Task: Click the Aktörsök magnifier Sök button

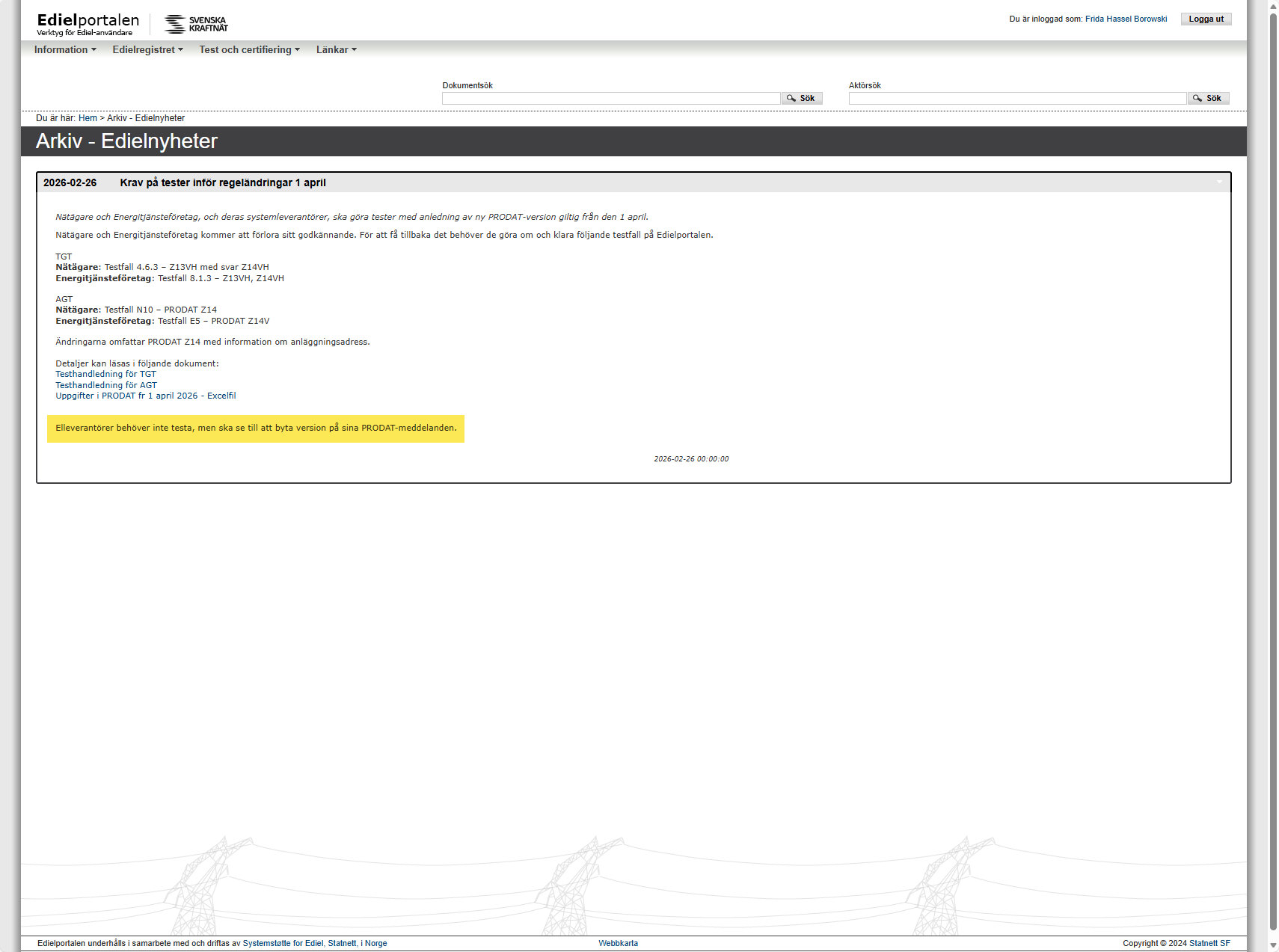Action: (x=1207, y=99)
